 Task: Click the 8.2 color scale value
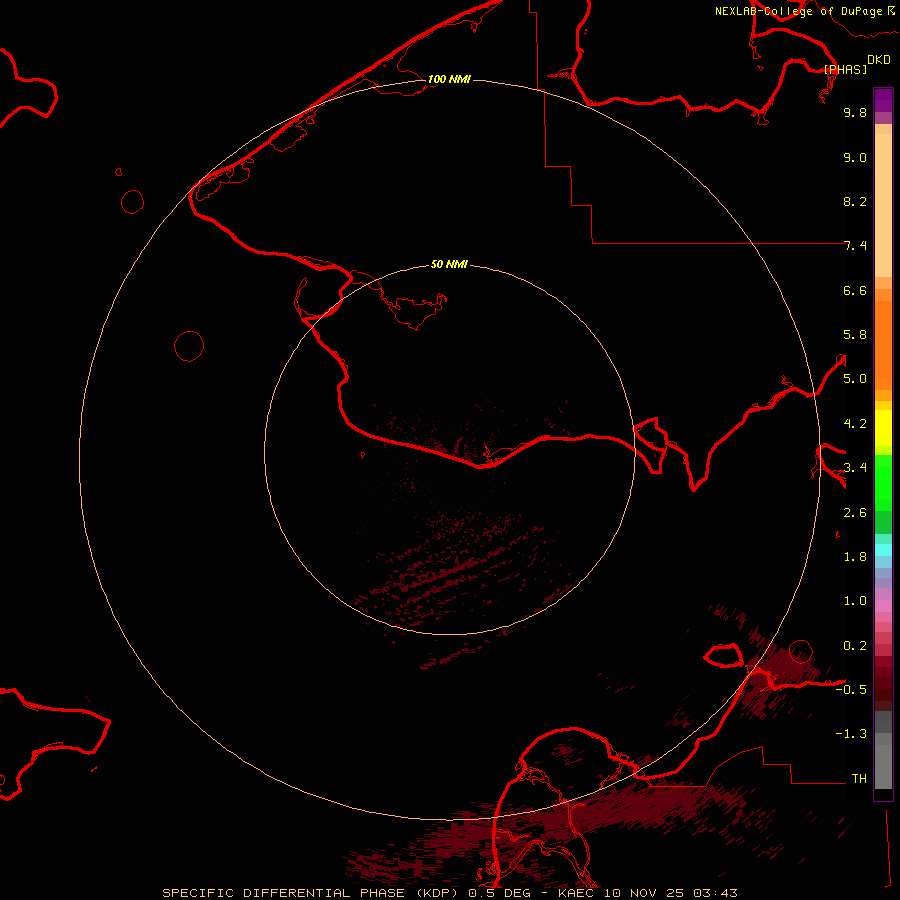tap(855, 202)
